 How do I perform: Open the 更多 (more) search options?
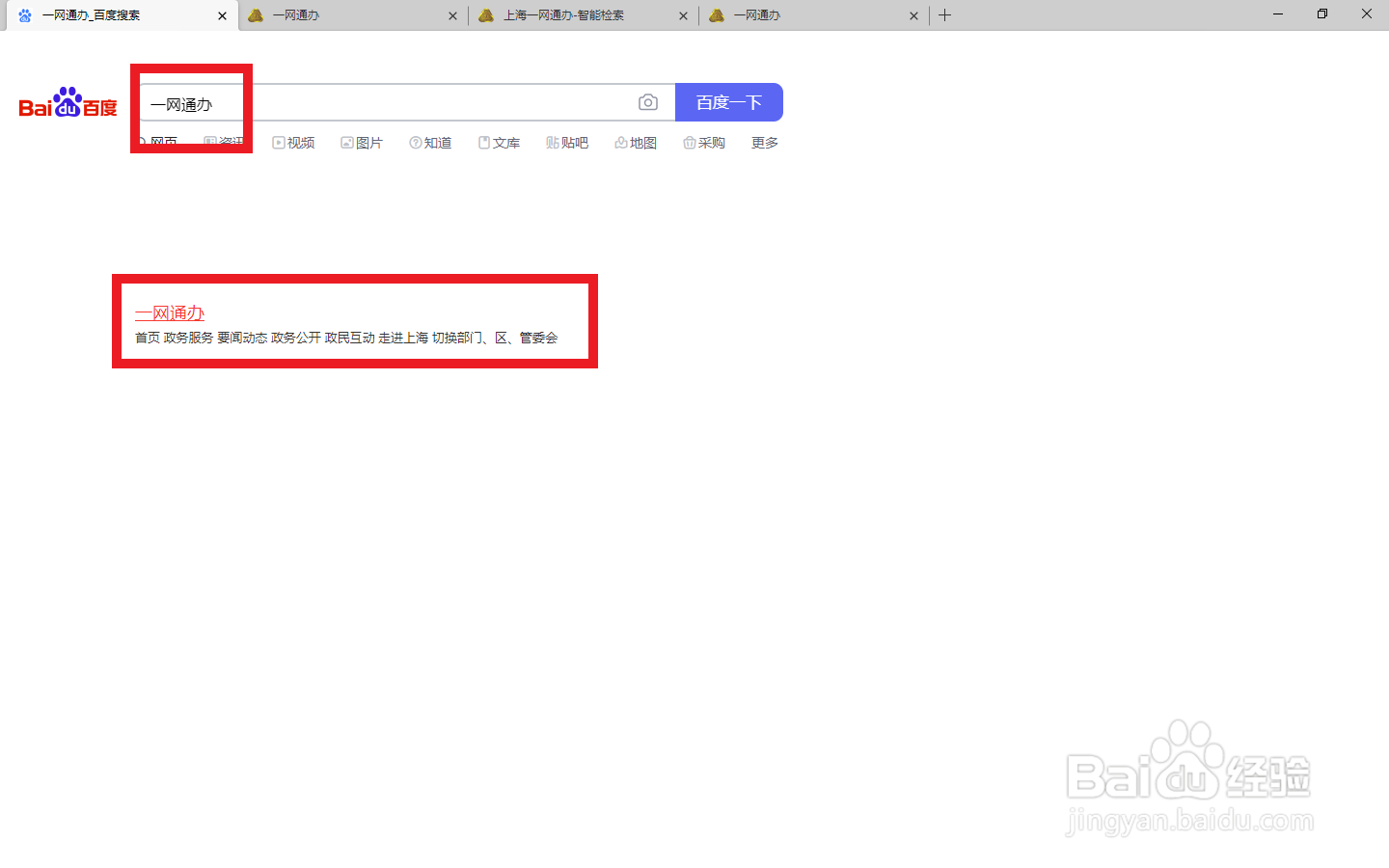[764, 142]
